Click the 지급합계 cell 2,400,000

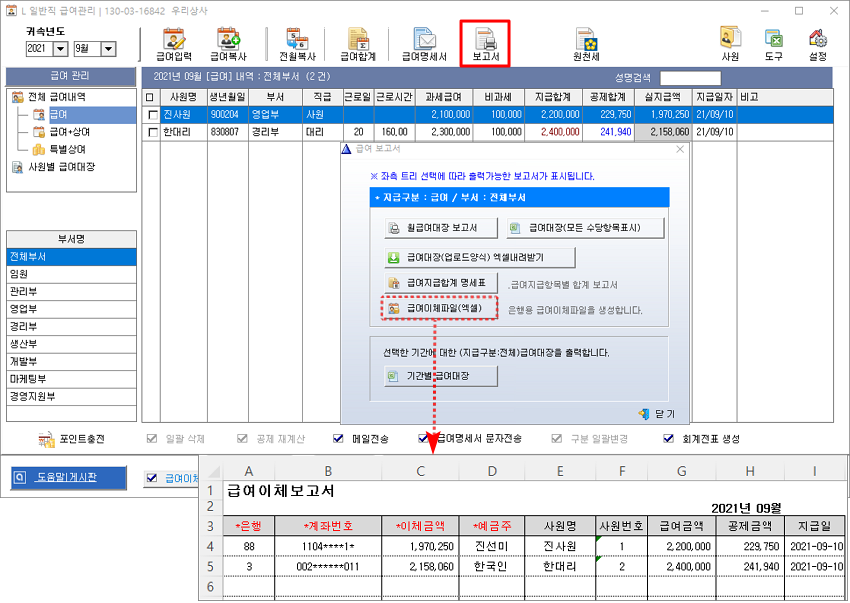(553, 132)
